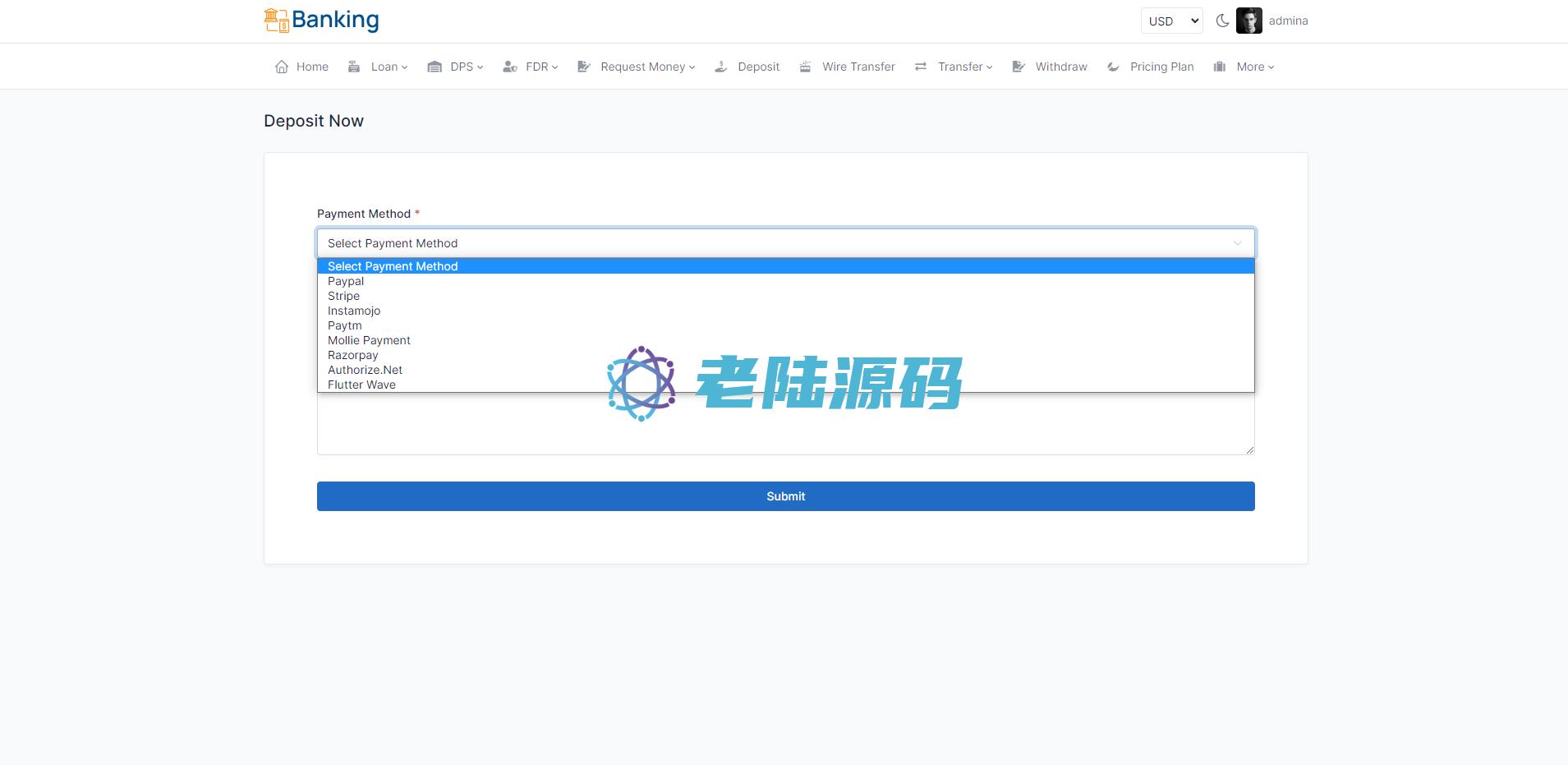Click the Loan menu icon
Image resolution: width=1568 pixels, height=765 pixels.
tap(354, 67)
